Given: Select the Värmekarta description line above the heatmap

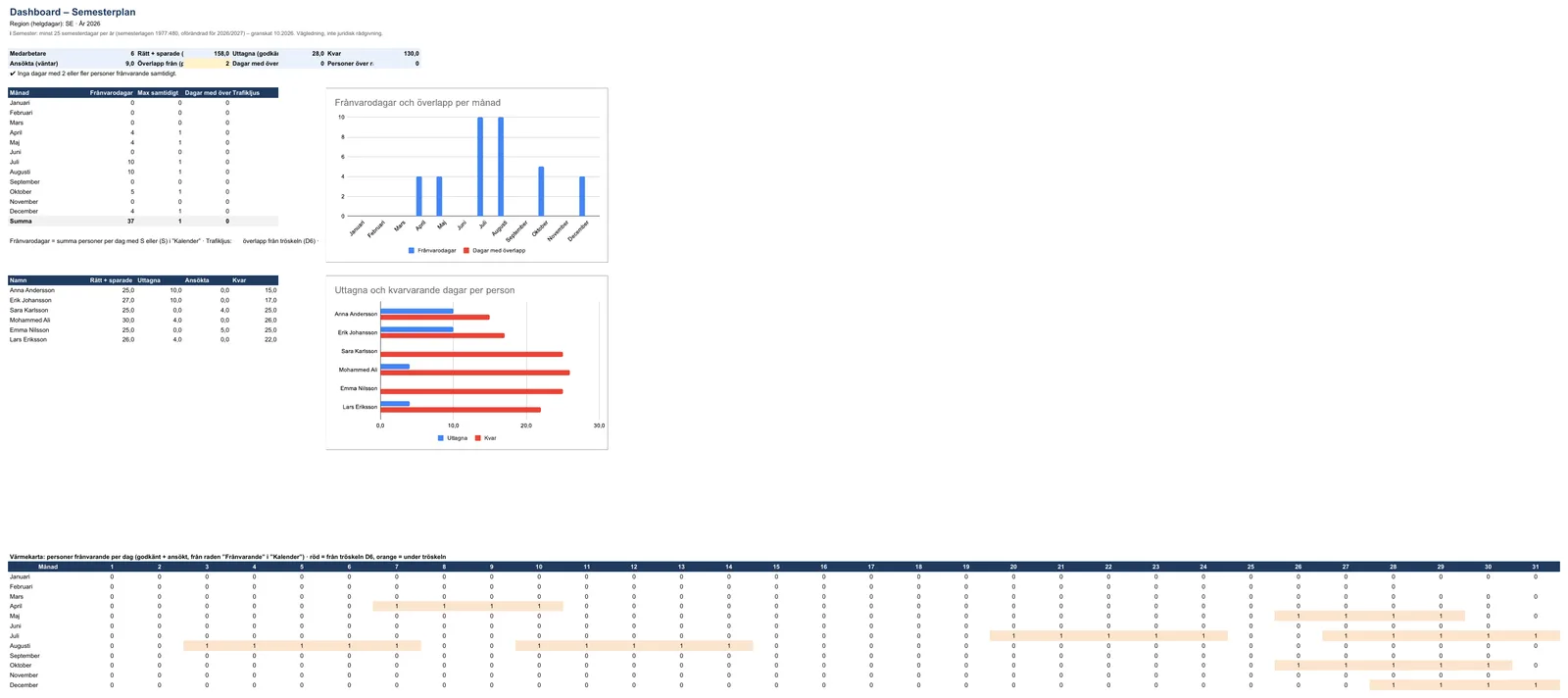Looking at the screenshot, I should click(x=227, y=557).
